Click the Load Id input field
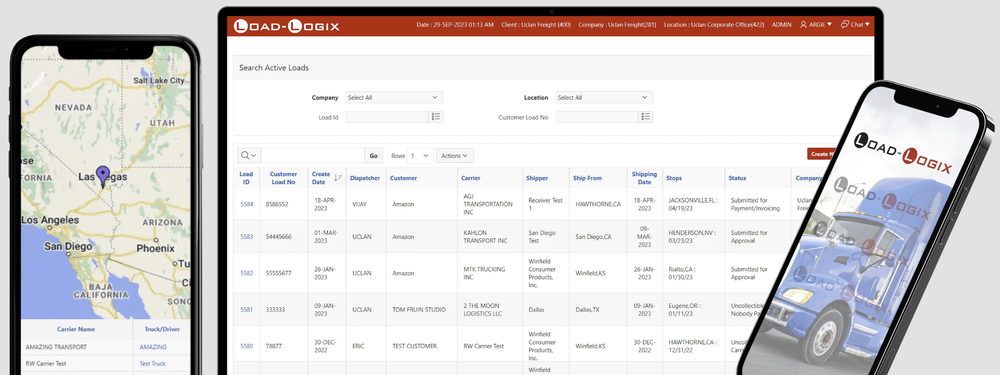 (387, 117)
